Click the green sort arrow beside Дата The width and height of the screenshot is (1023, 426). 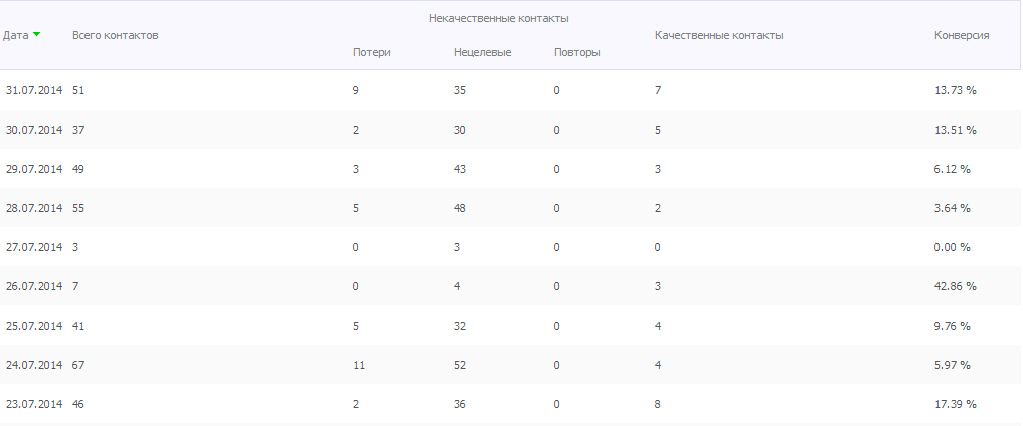click(x=37, y=35)
